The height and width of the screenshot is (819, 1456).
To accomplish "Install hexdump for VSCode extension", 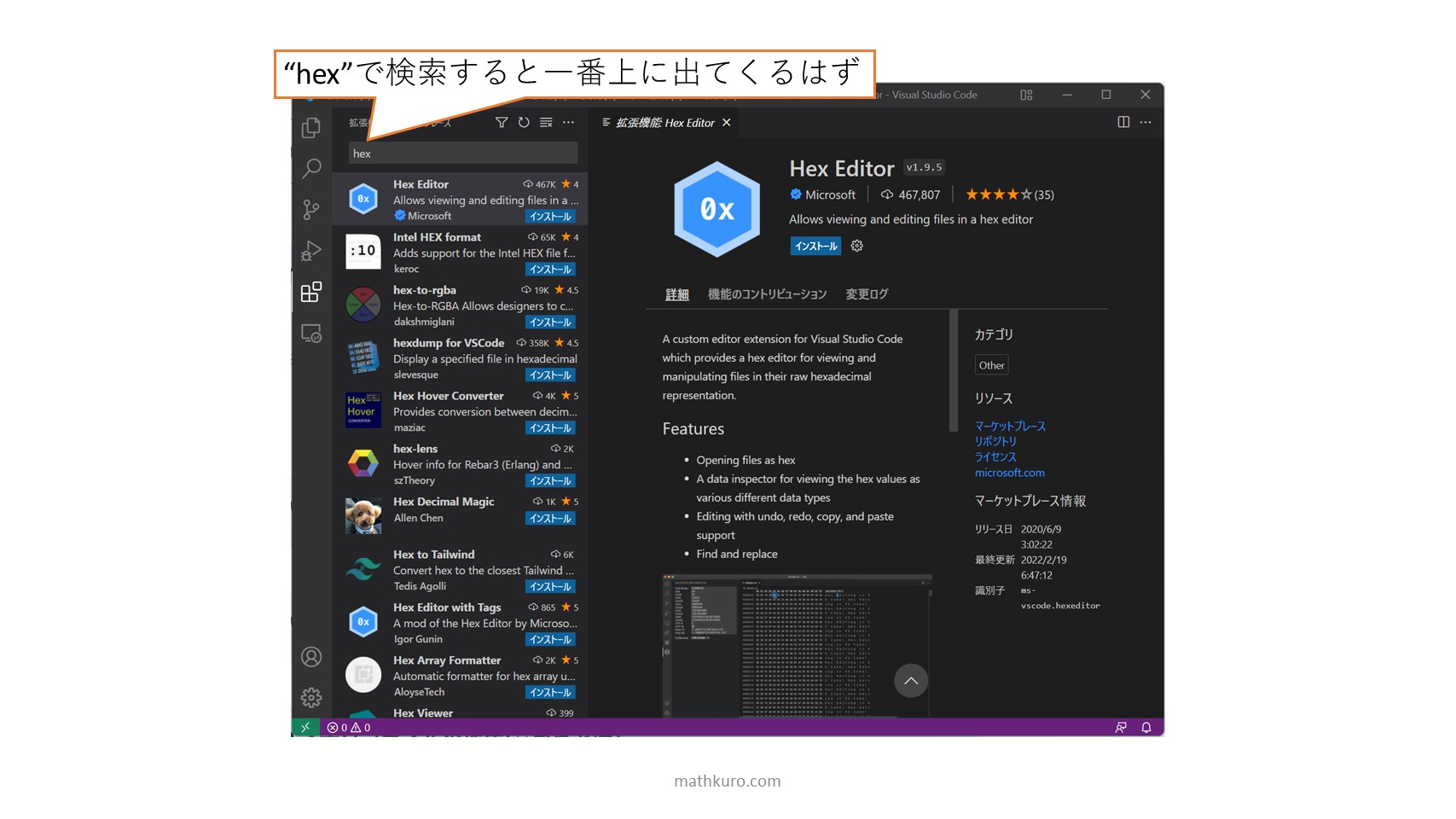I will pyautogui.click(x=550, y=375).
